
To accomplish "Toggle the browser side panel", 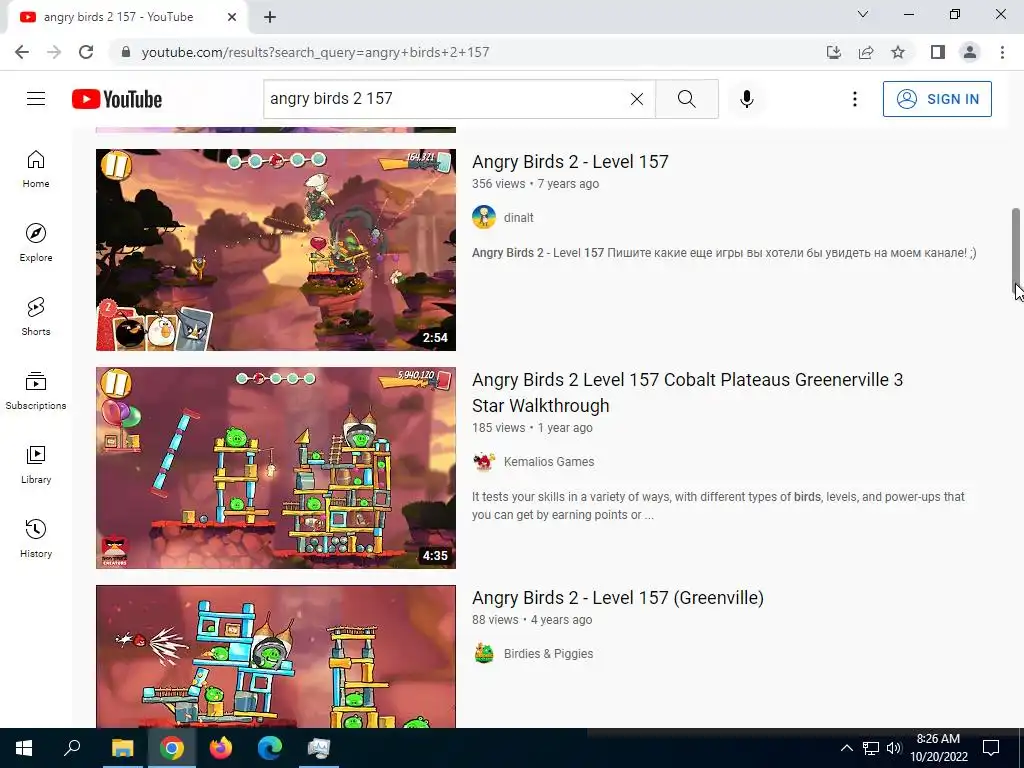I will point(938,52).
